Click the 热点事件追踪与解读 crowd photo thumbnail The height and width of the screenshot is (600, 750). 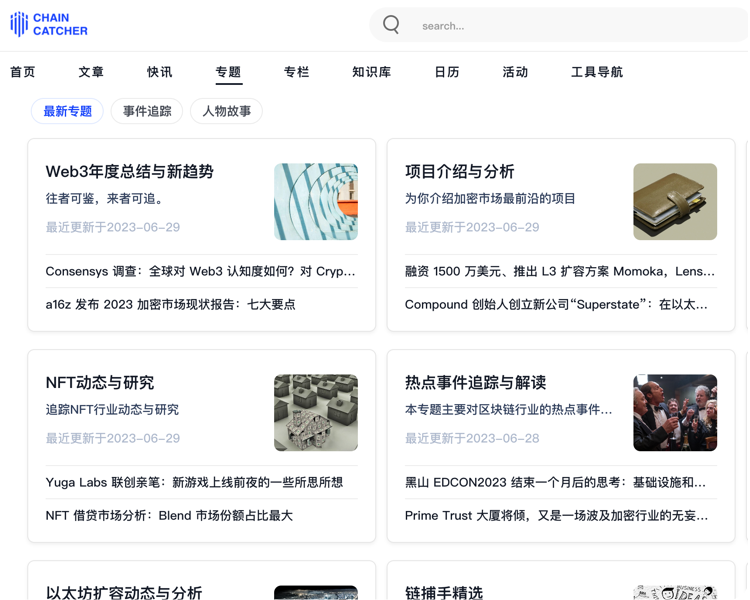point(675,412)
